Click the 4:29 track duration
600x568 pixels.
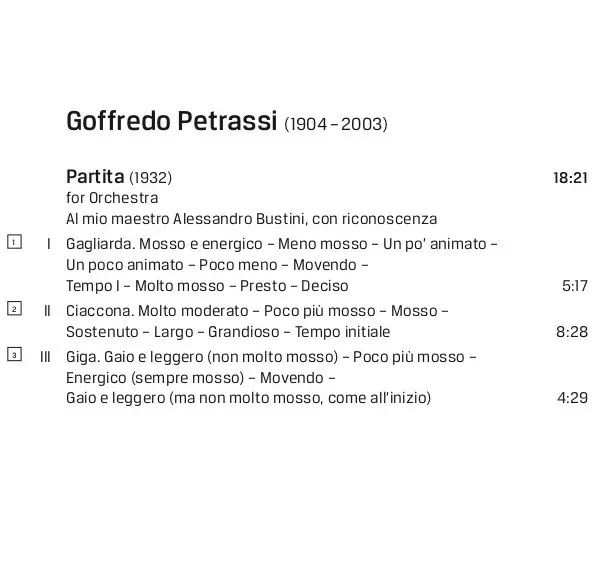[572, 398]
